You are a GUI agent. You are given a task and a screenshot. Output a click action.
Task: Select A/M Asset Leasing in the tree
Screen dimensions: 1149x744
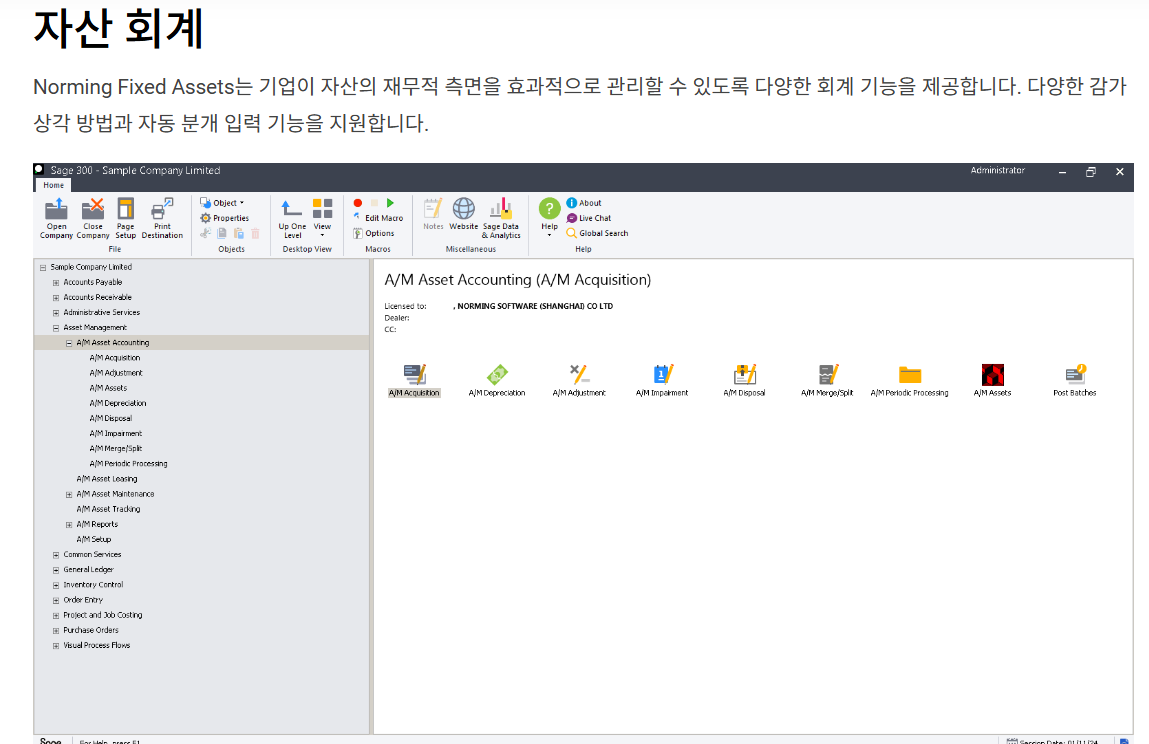107,479
